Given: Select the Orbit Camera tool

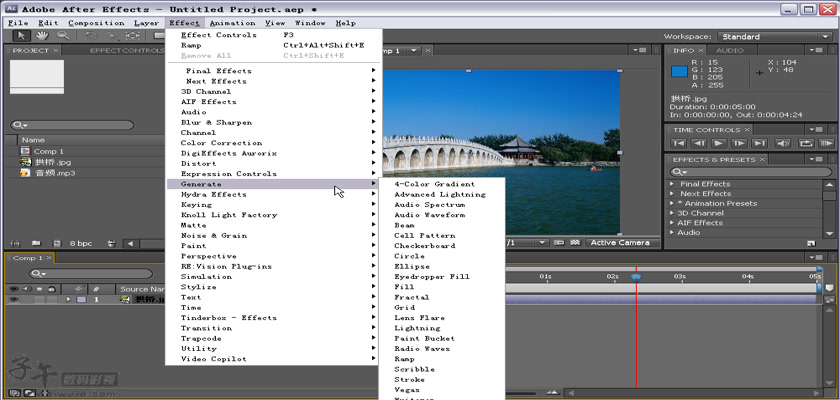Looking at the screenshot, I should [111, 36].
